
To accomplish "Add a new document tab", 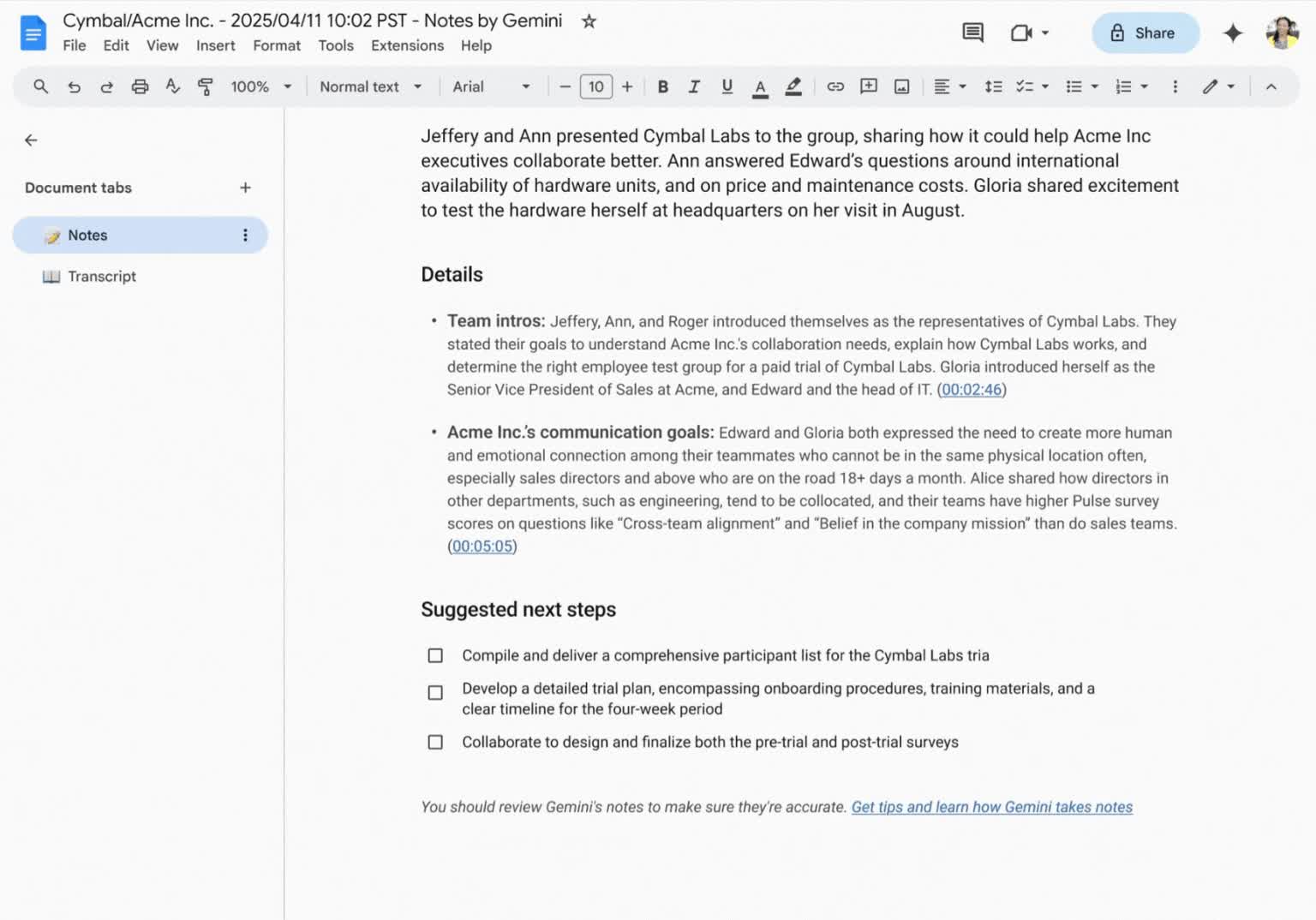I will click(245, 188).
